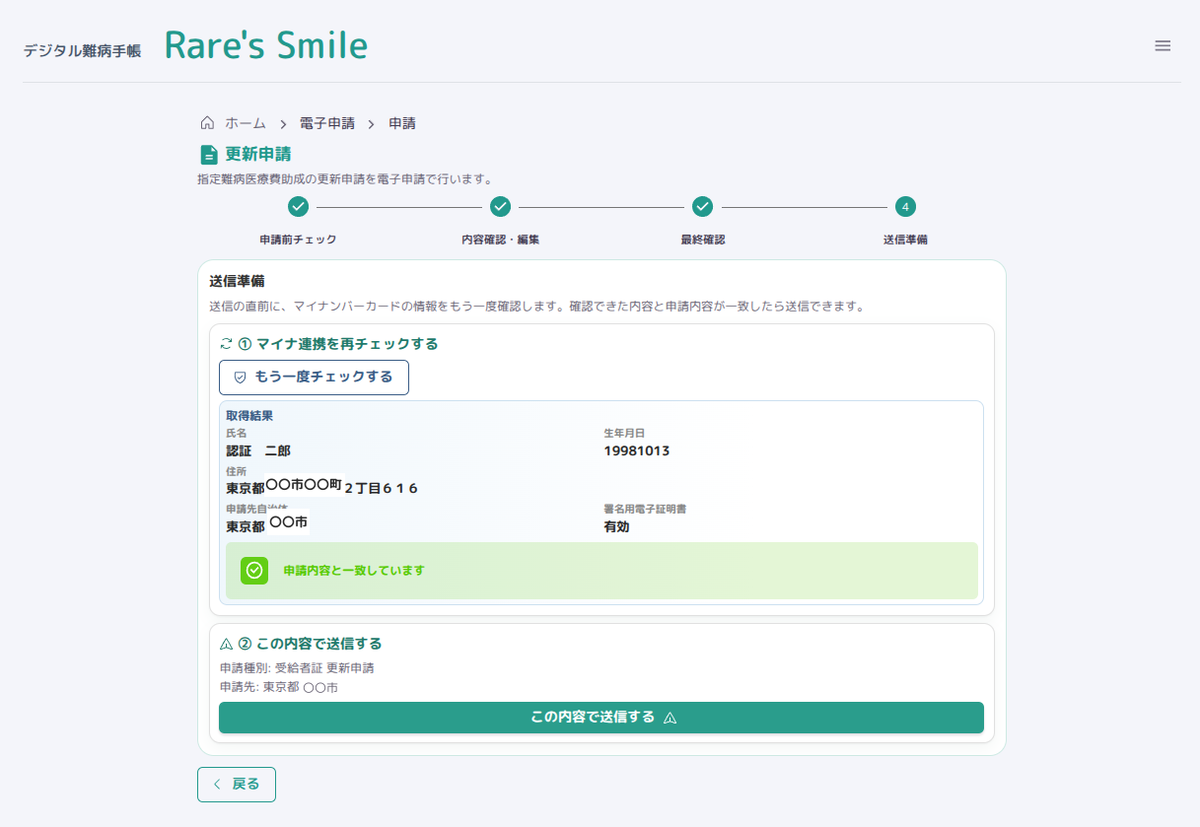Image resolution: width=1200 pixels, height=827 pixels.
Task: Select the 最終確認 step label
Action: coord(703,240)
